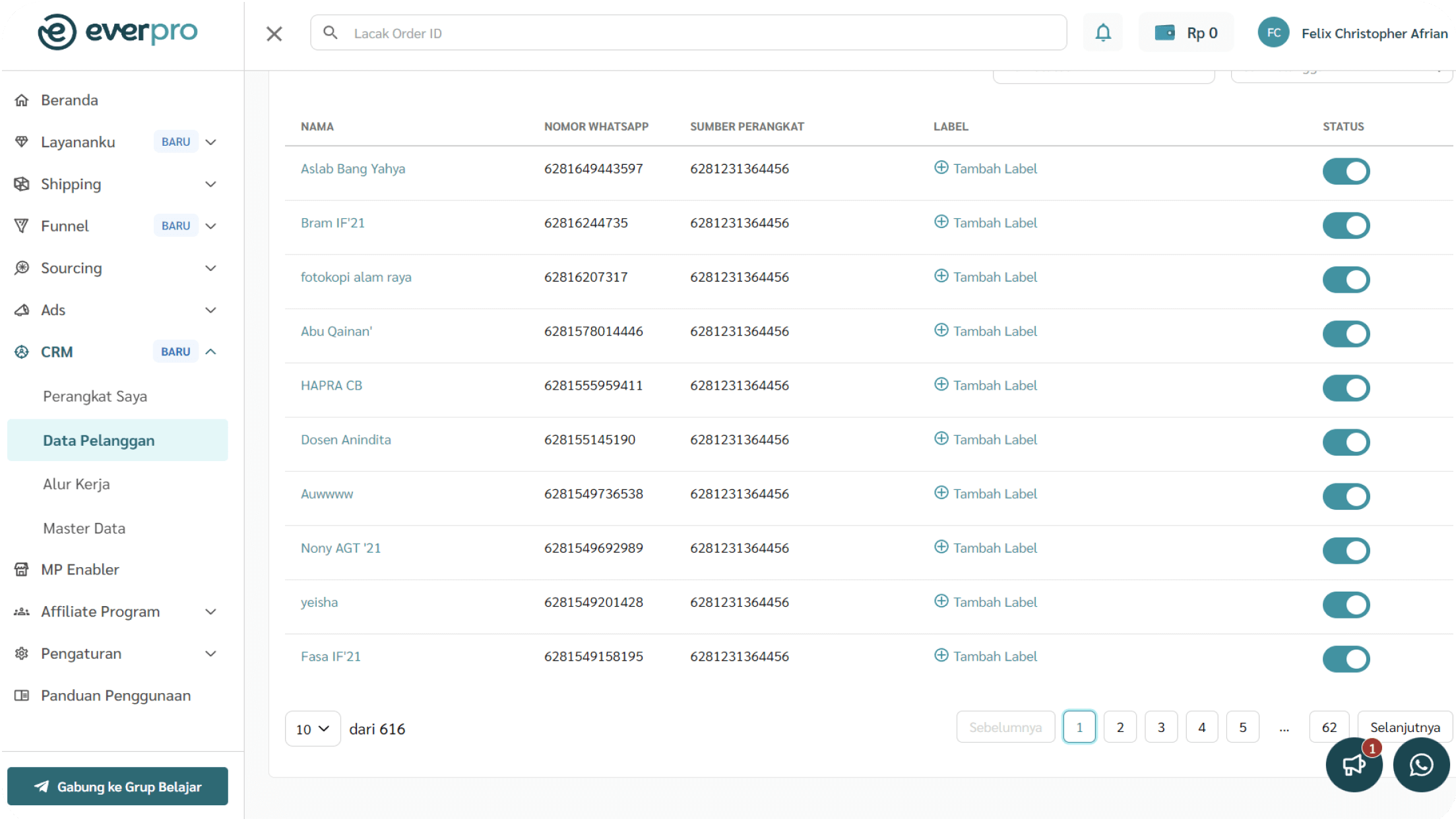Screen dimensions: 1456x825
Task: Open the wallet balance Rp 0
Action: click(1186, 32)
